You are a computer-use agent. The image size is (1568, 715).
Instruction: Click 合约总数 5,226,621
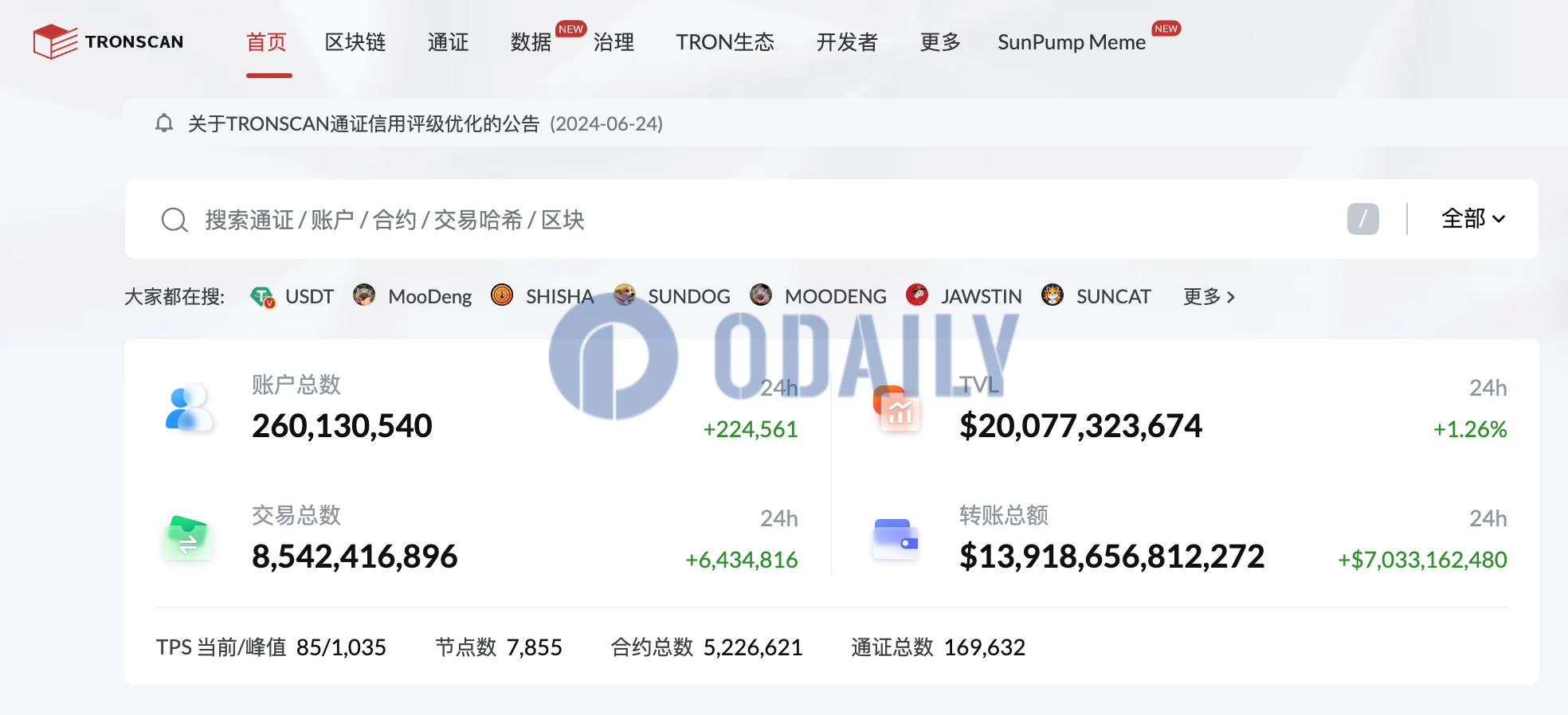707,647
